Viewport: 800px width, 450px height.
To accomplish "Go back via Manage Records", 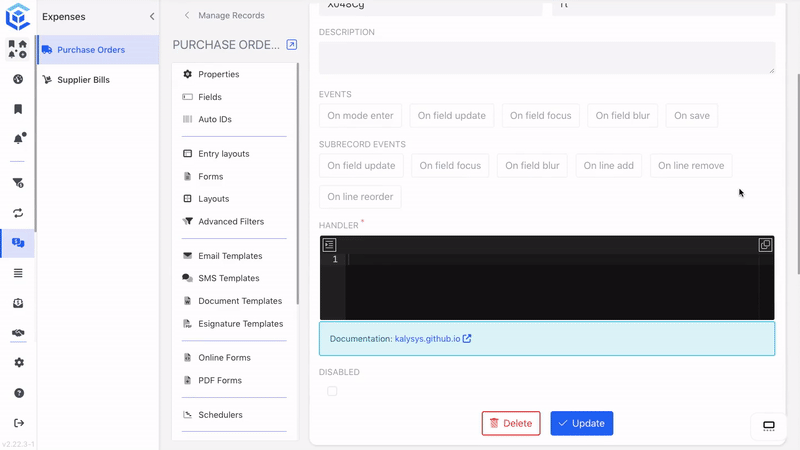I will click(224, 15).
